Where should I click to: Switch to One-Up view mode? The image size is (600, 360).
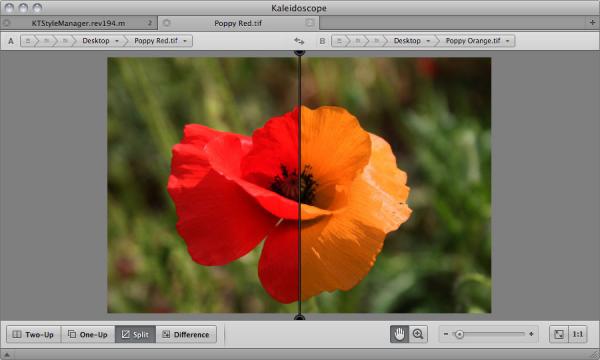pos(88,334)
